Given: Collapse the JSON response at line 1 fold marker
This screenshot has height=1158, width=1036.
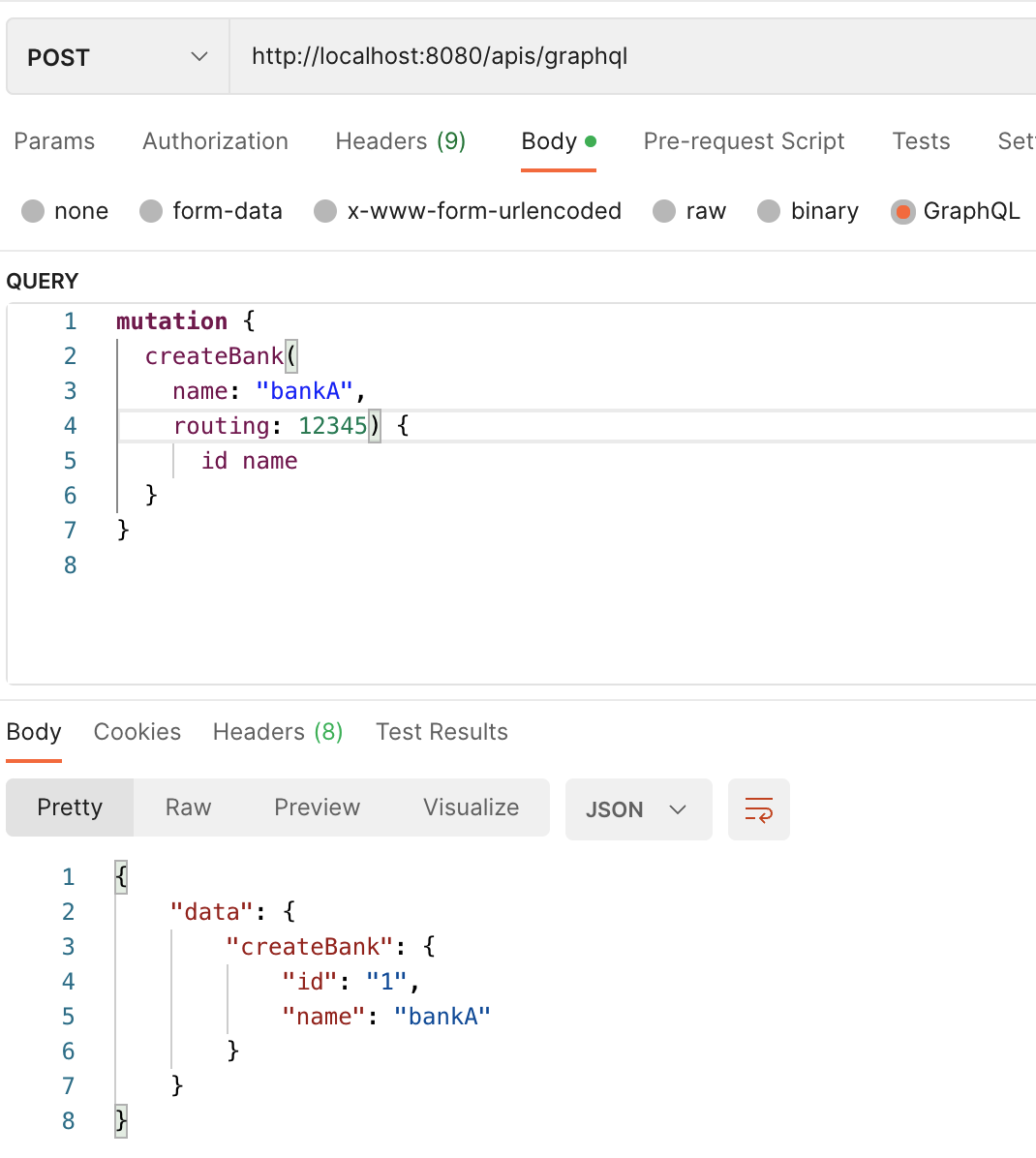Looking at the screenshot, I should tap(120, 875).
